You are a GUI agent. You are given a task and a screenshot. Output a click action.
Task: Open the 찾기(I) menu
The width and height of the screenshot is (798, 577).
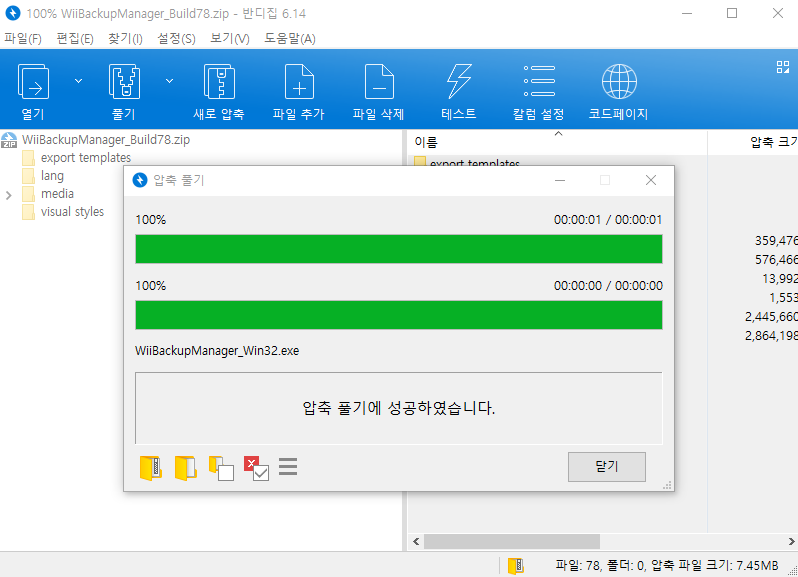[x=125, y=39]
